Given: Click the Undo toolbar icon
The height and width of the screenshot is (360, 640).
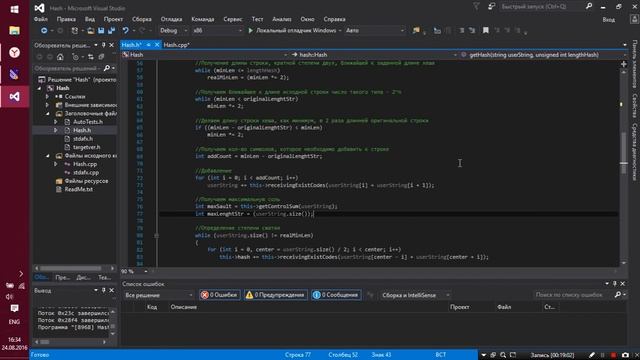Looking at the screenshot, I should click(125, 31).
